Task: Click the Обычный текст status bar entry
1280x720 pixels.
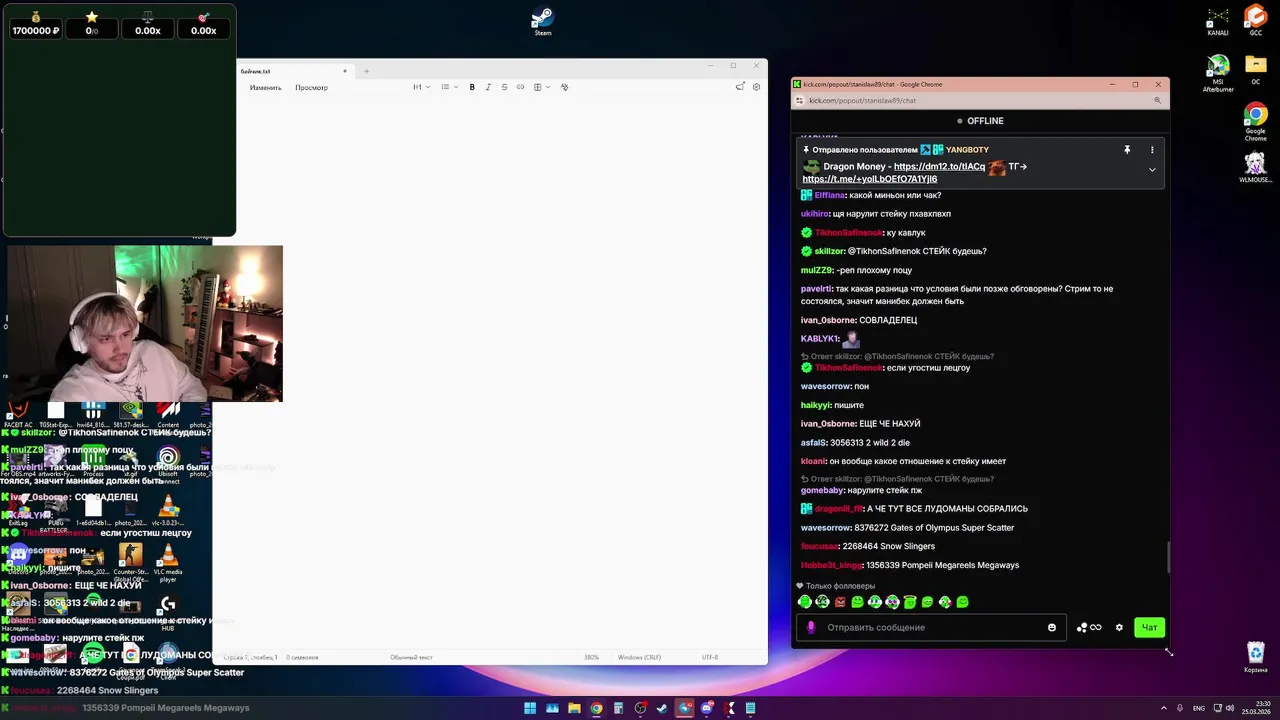Action: click(x=411, y=657)
